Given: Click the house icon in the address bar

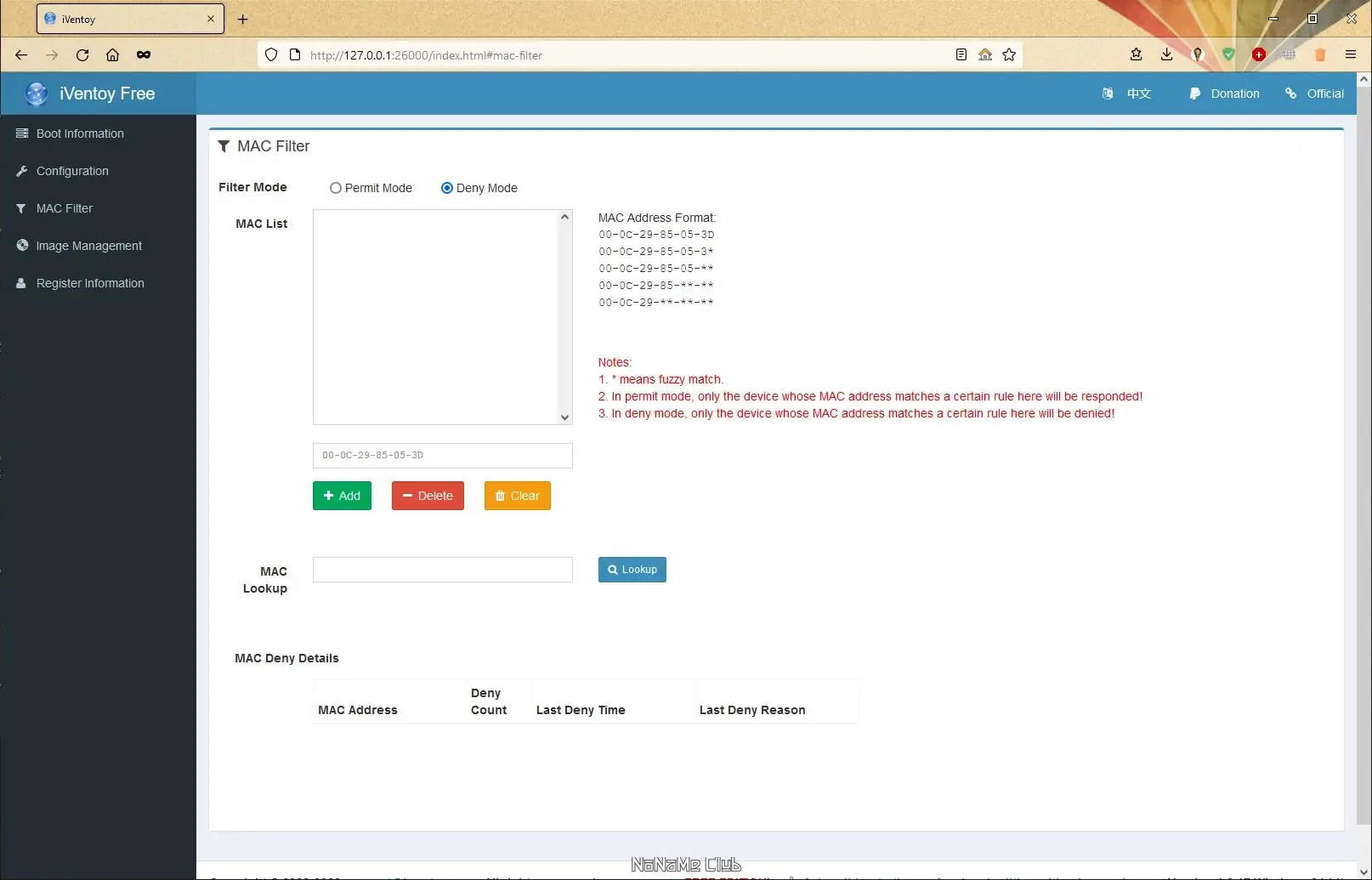Looking at the screenshot, I should (985, 55).
